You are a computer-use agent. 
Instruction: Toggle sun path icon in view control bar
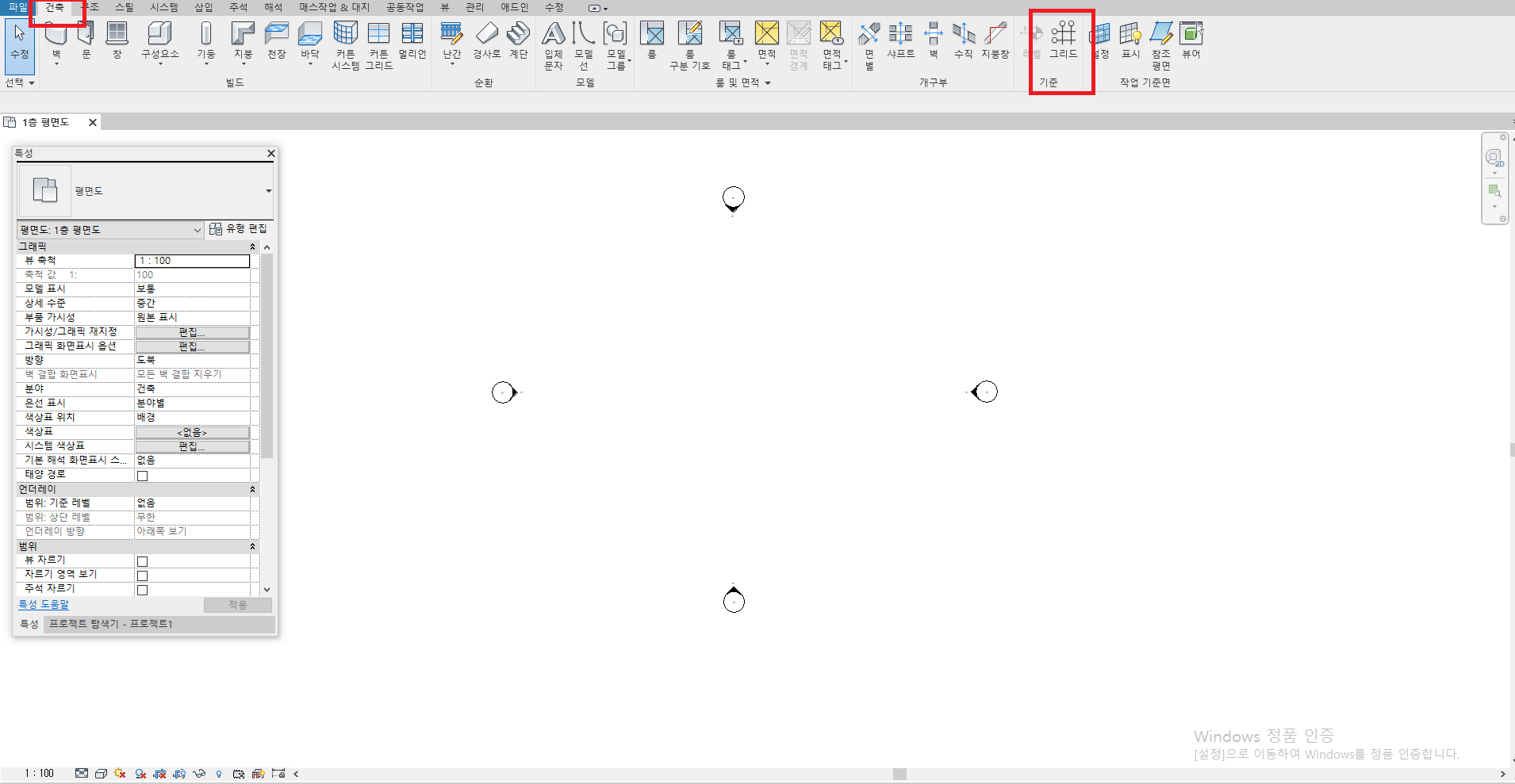coord(121,774)
